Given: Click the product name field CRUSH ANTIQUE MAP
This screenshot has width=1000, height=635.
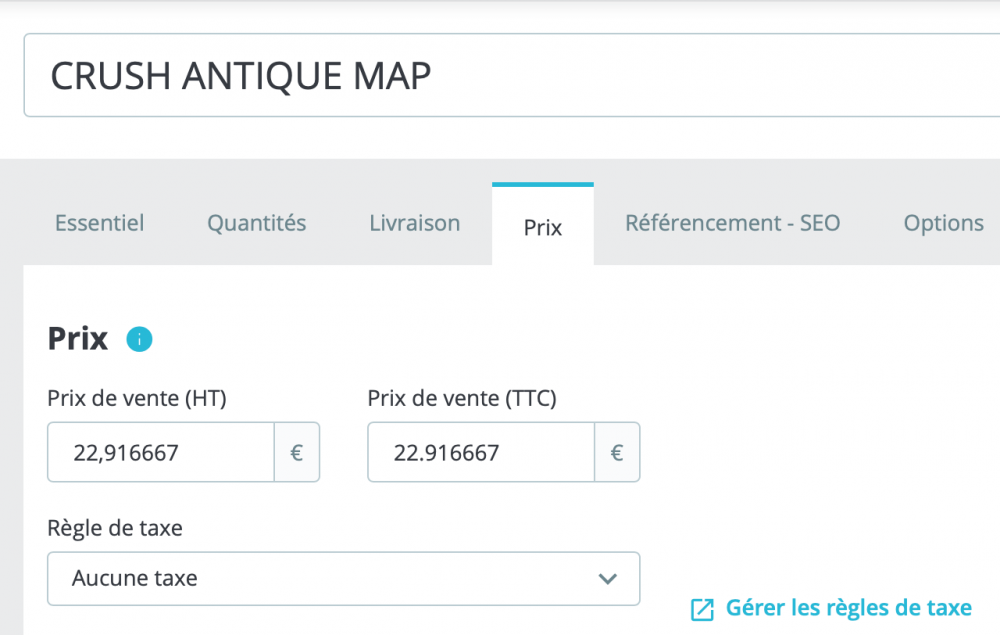Looking at the screenshot, I should coord(500,76).
